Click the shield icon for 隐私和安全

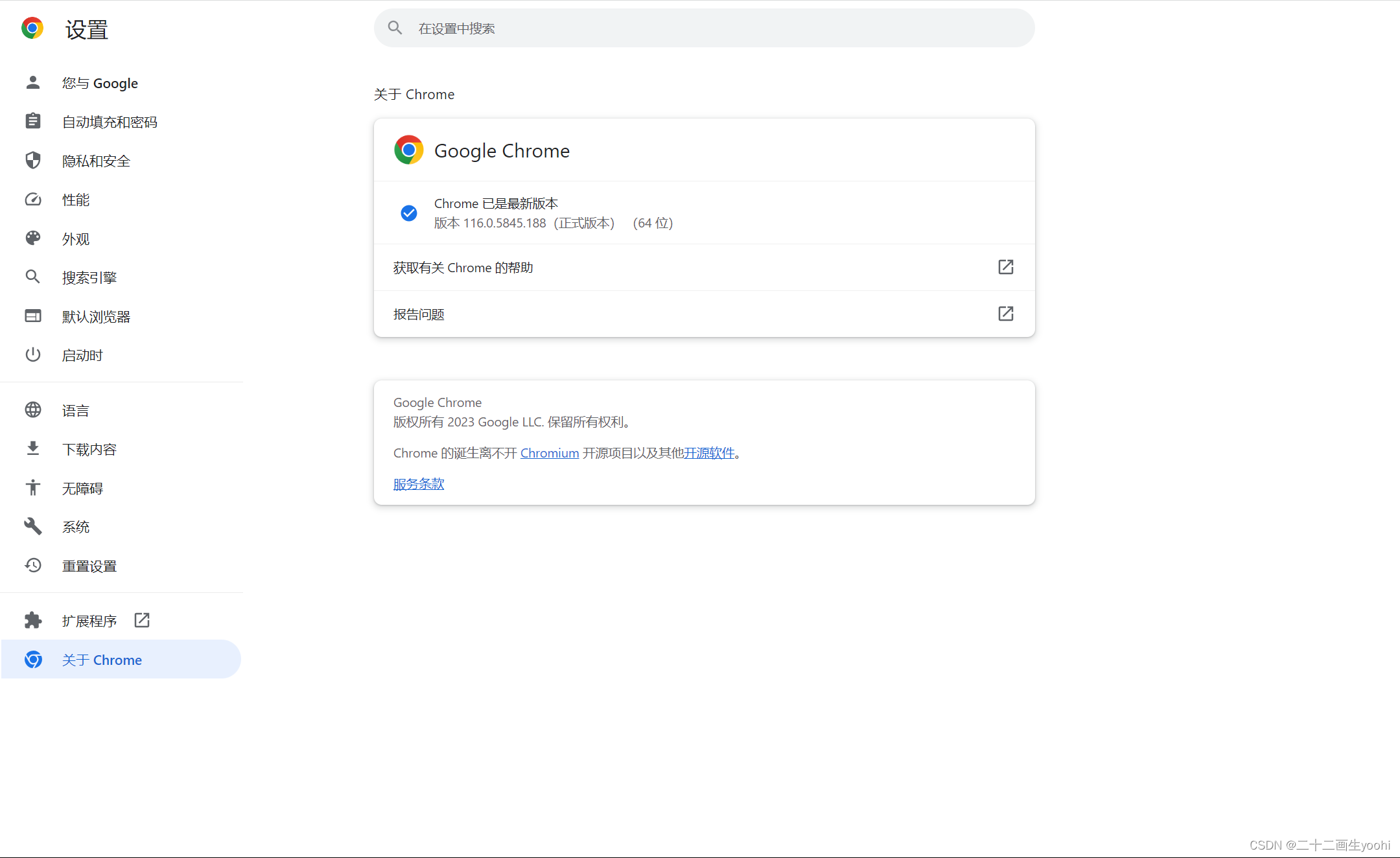point(33,160)
